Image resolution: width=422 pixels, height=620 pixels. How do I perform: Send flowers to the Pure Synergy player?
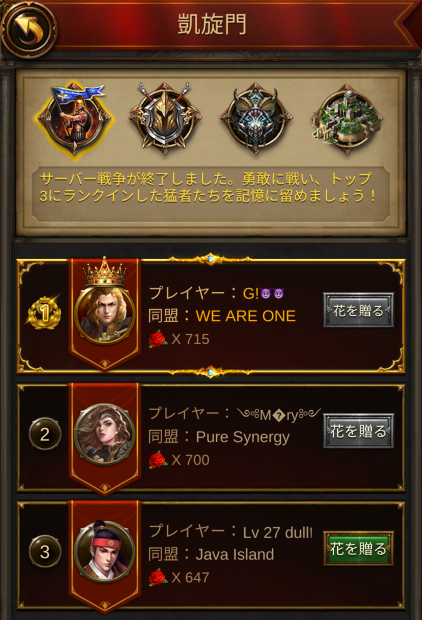tap(358, 431)
